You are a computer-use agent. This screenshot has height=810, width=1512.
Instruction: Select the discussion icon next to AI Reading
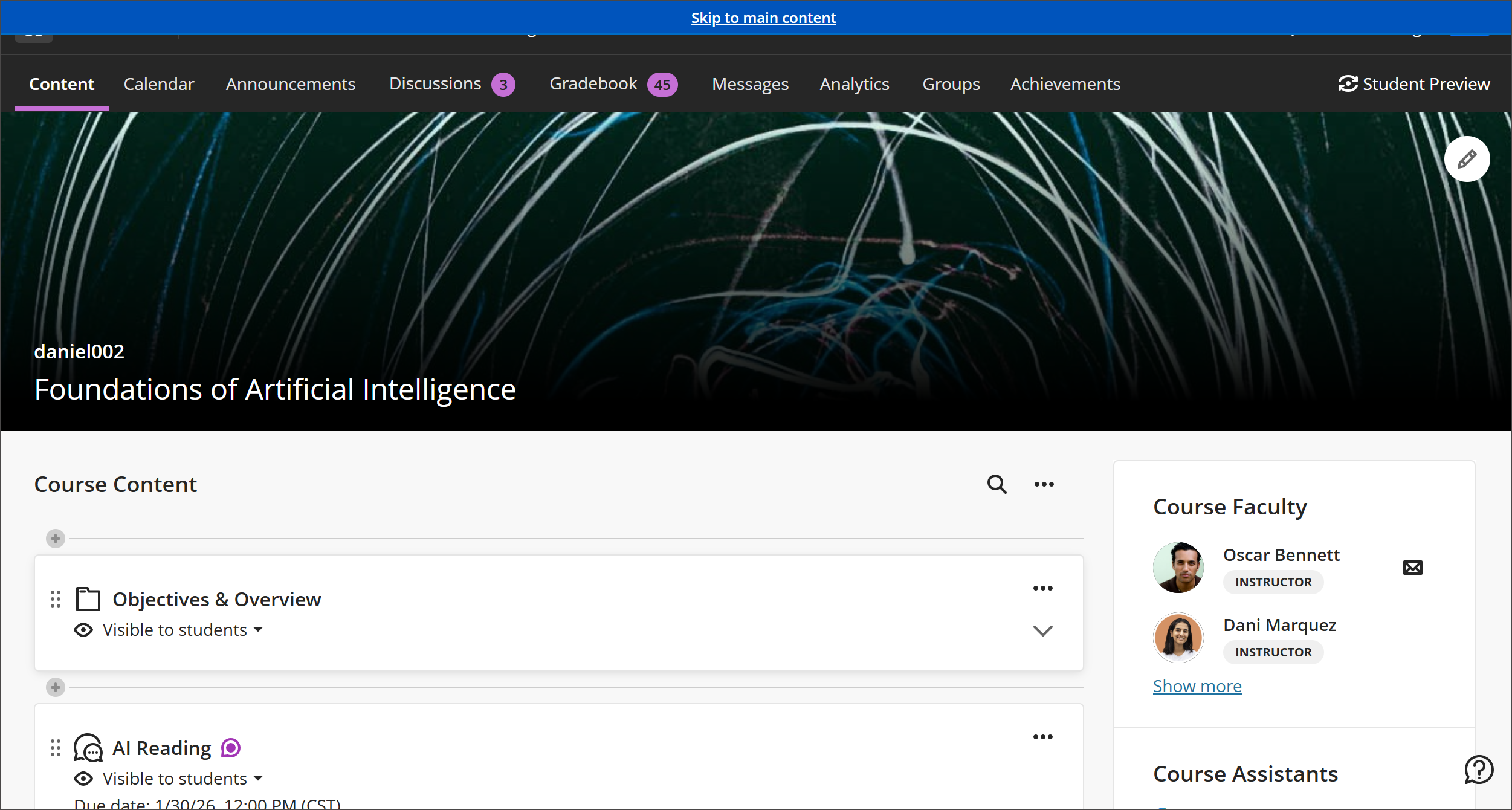point(88,748)
